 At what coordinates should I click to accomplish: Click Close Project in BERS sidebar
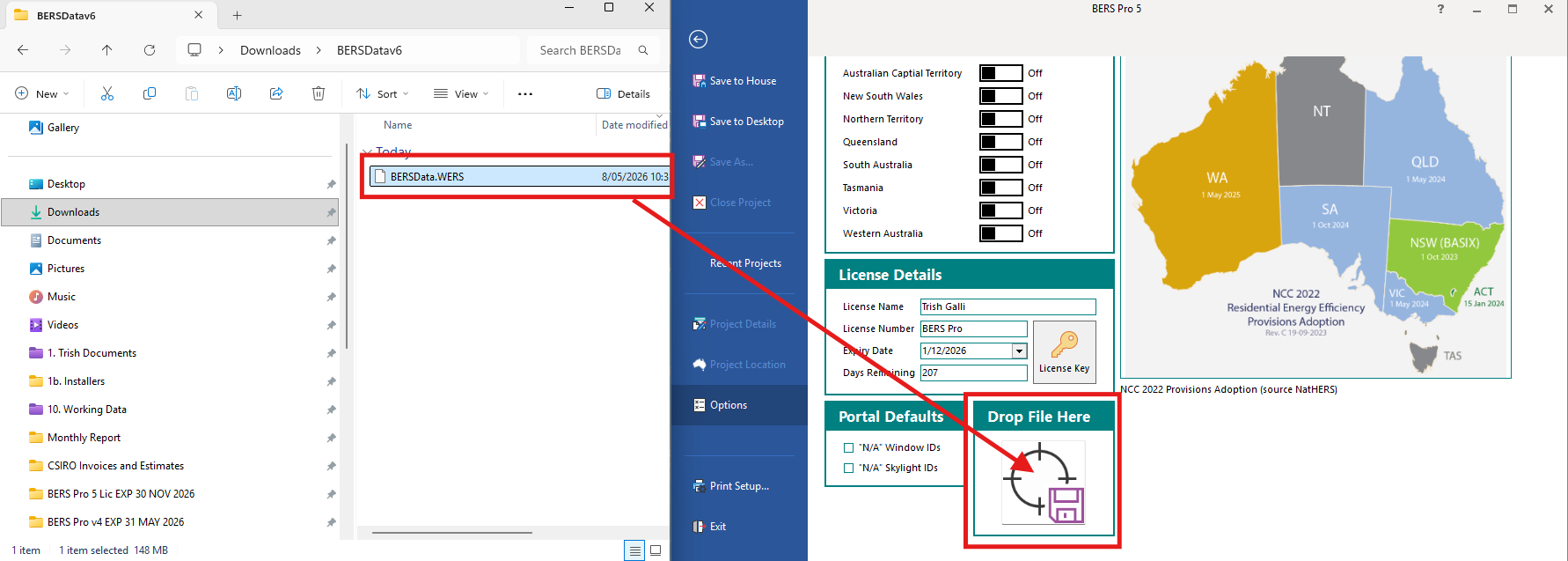pyautogui.click(x=732, y=203)
